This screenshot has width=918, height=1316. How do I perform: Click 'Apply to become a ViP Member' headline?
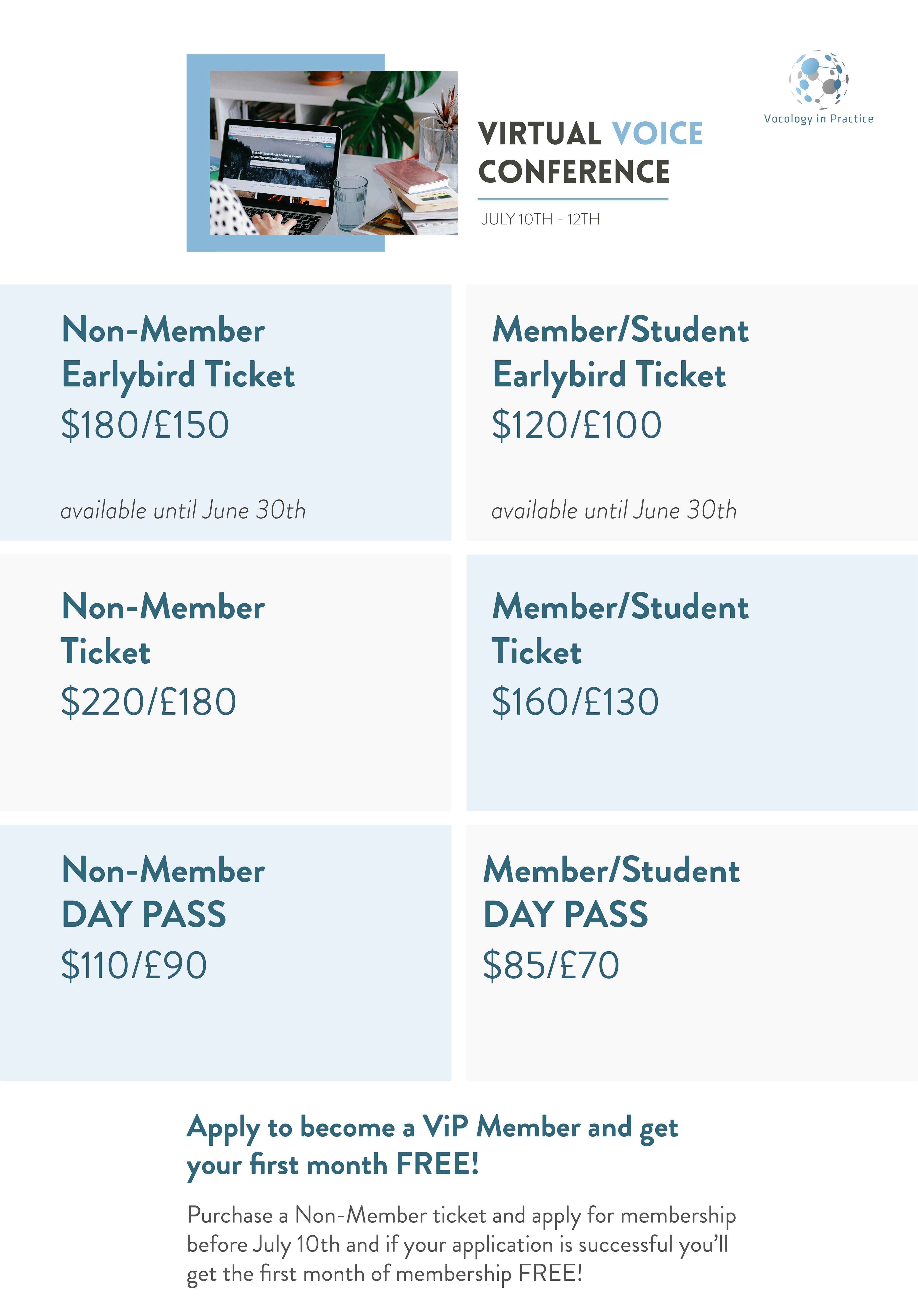pos(432,1145)
